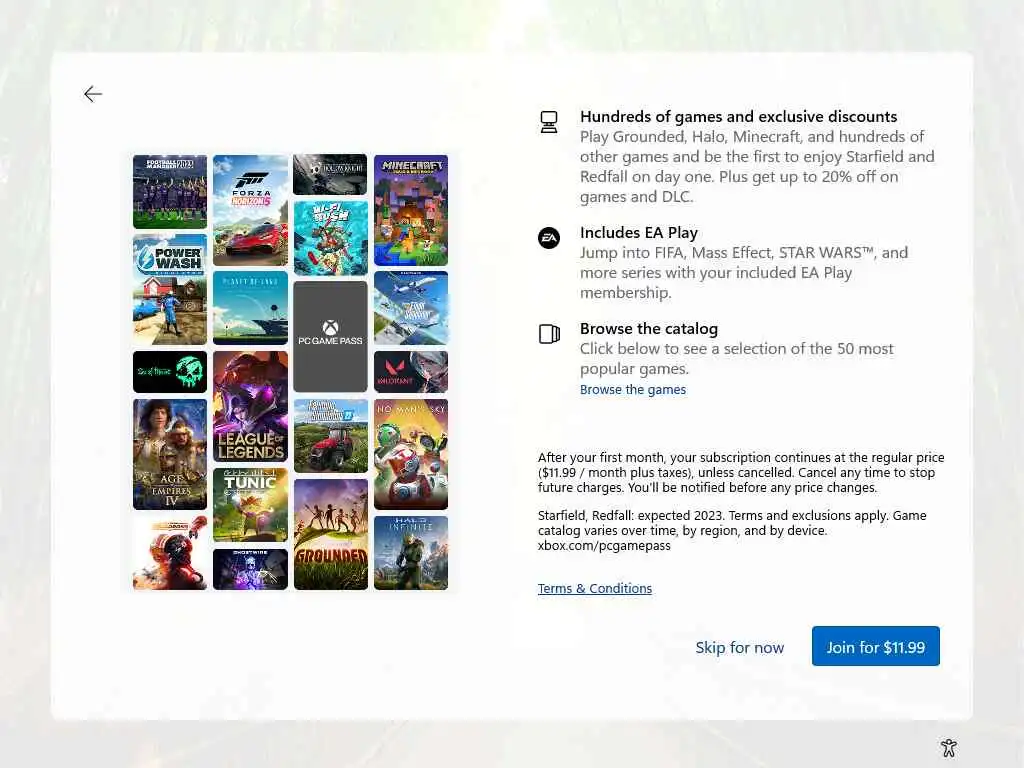Select the Sea of Thieves skull cover
The height and width of the screenshot is (768, 1024).
click(170, 372)
